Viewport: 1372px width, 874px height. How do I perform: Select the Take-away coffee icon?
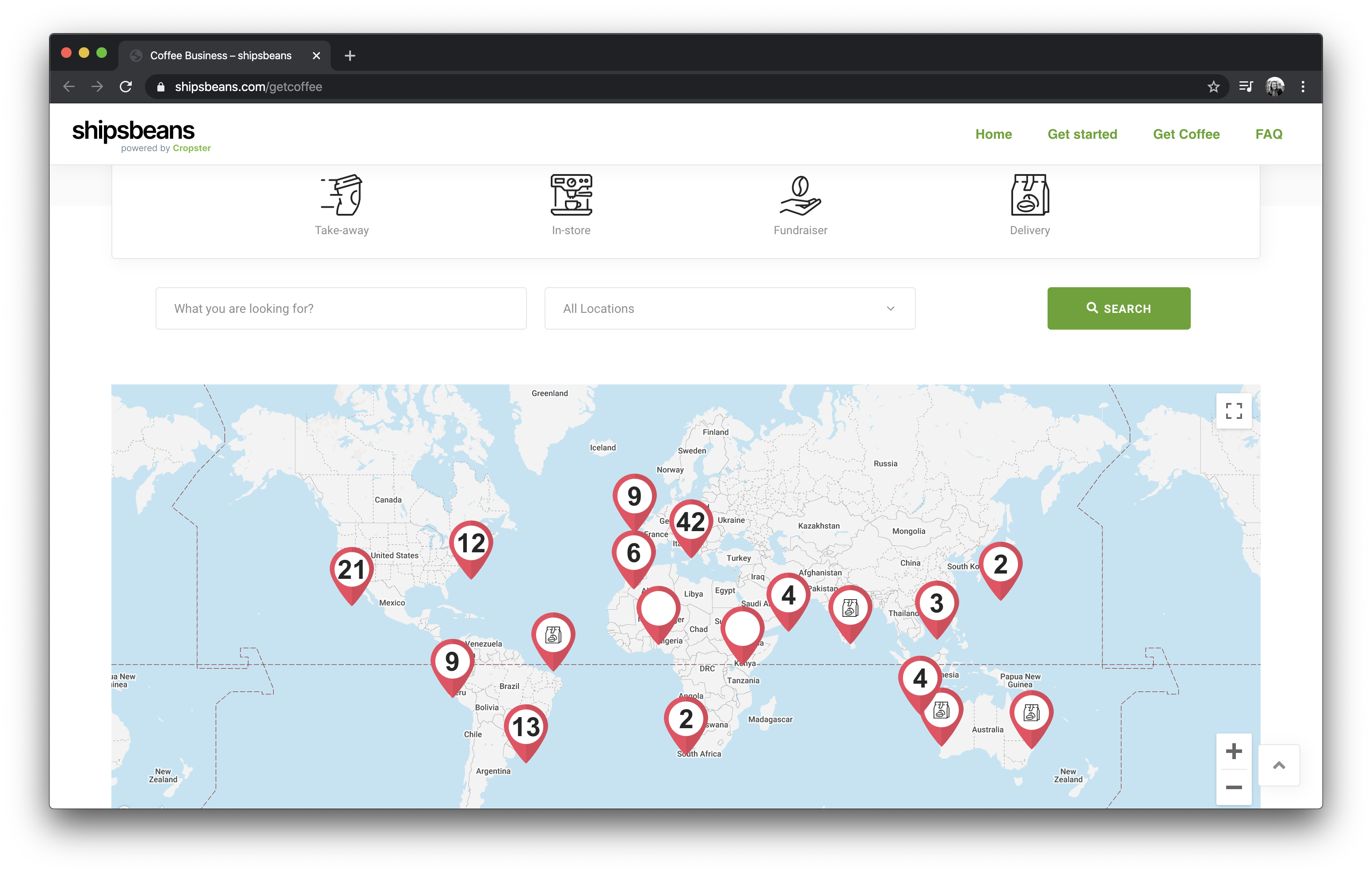(x=342, y=195)
